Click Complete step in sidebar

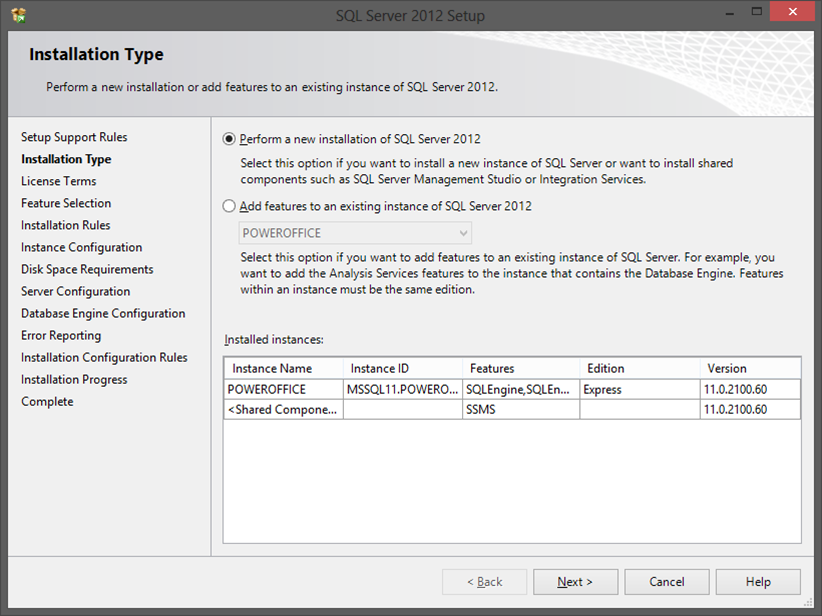(x=47, y=401)
